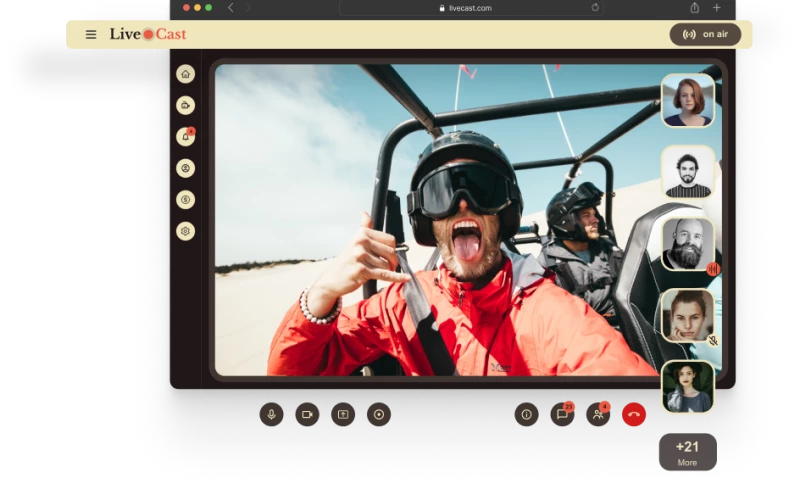This screenshot has width=800, height=480.
Task: Click the on air status button
Action: point(705,34)
